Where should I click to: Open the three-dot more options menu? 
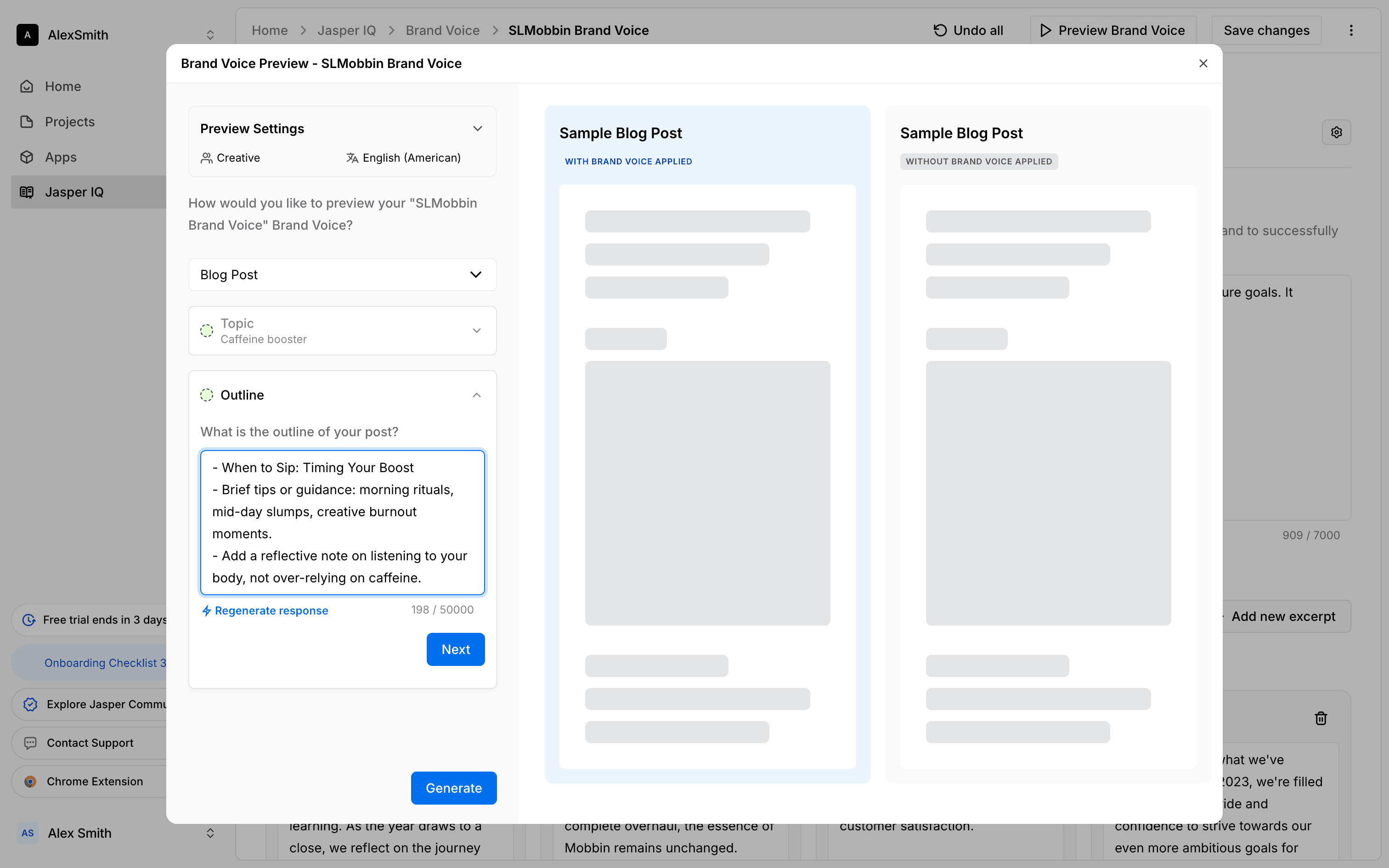click(x=1350, y=30)
